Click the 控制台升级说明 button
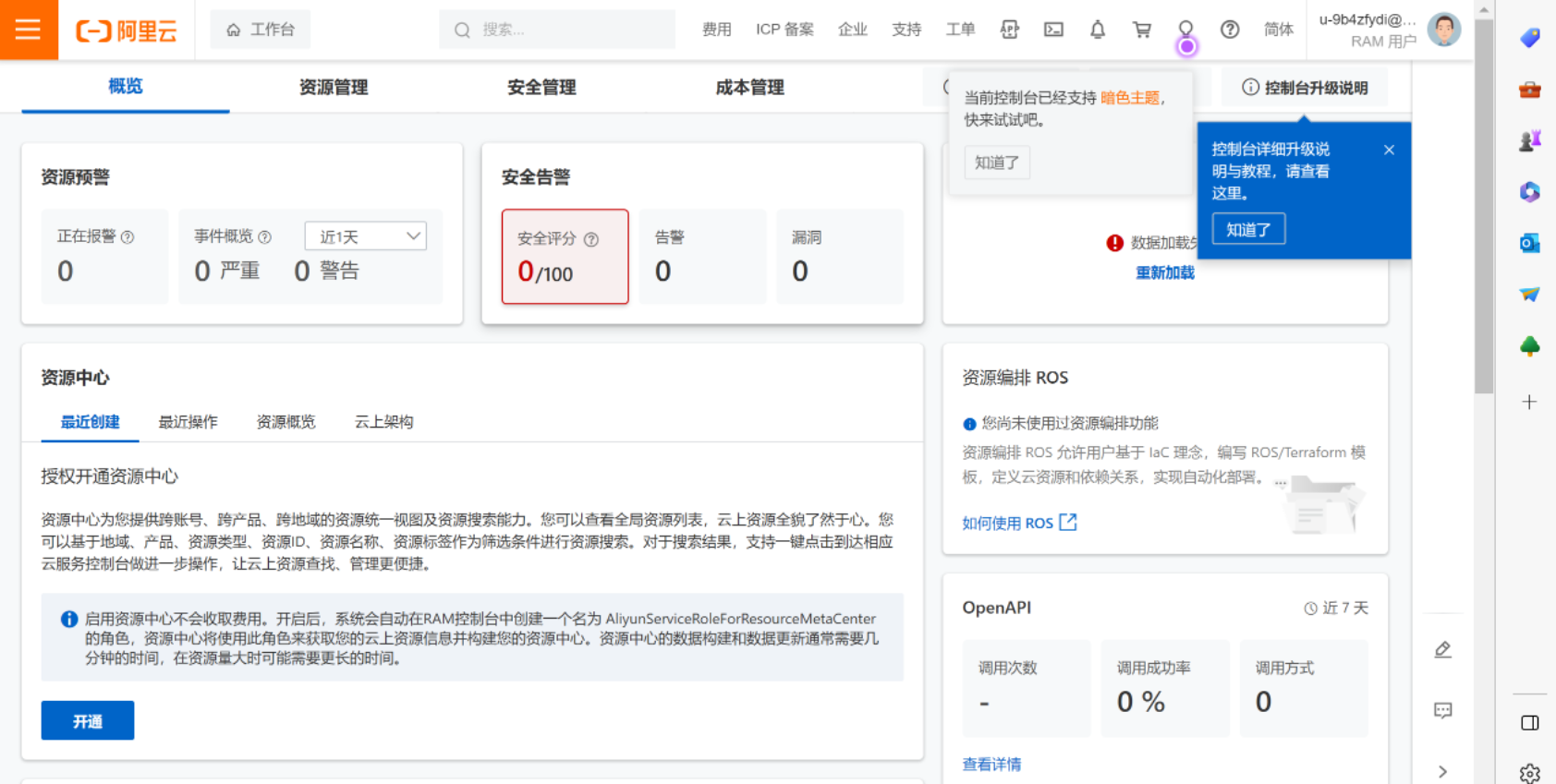The image size is (1556, 784). point(1305,88)
